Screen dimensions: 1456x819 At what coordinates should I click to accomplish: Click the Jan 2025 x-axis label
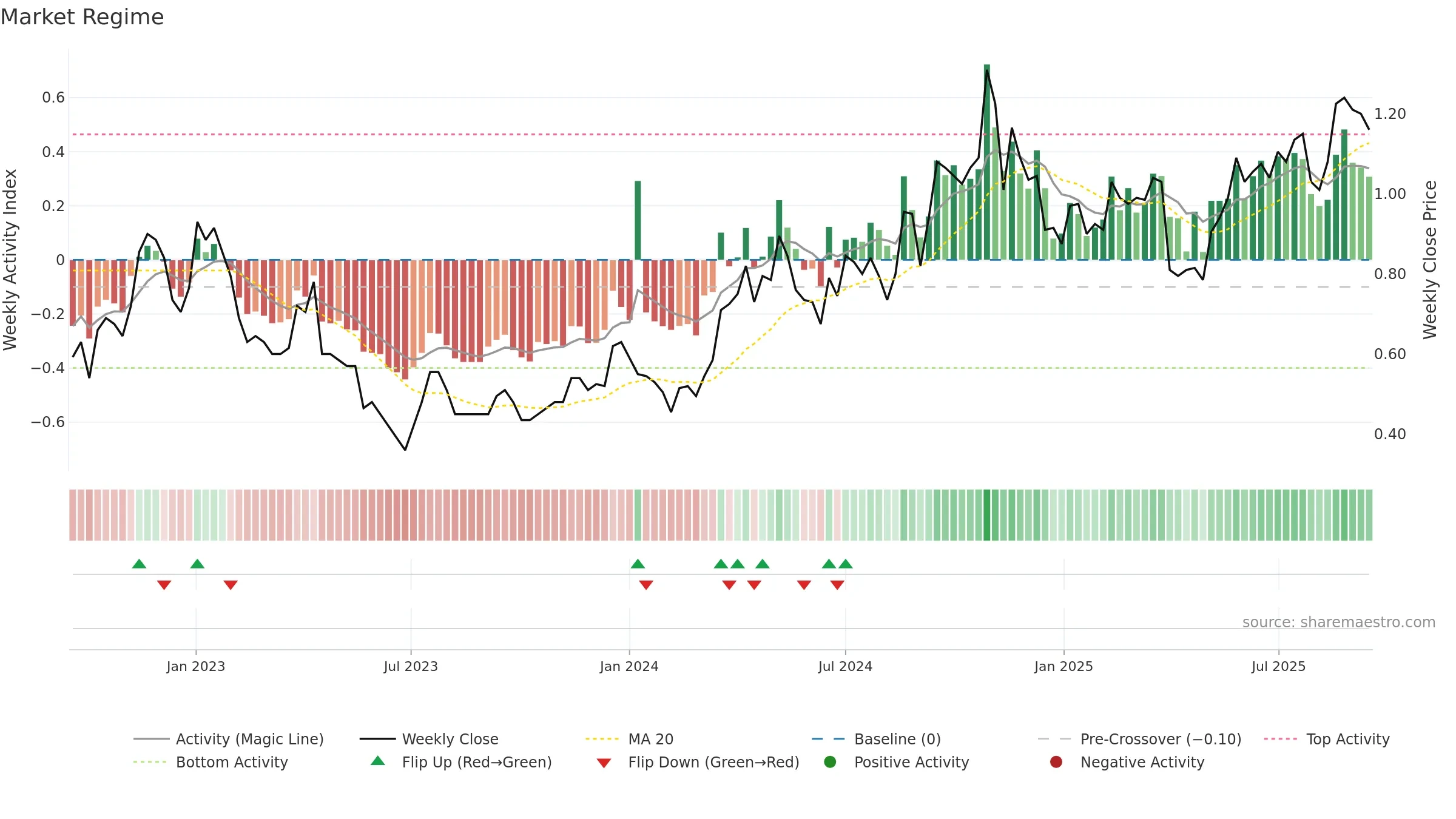coord(1063,666)
